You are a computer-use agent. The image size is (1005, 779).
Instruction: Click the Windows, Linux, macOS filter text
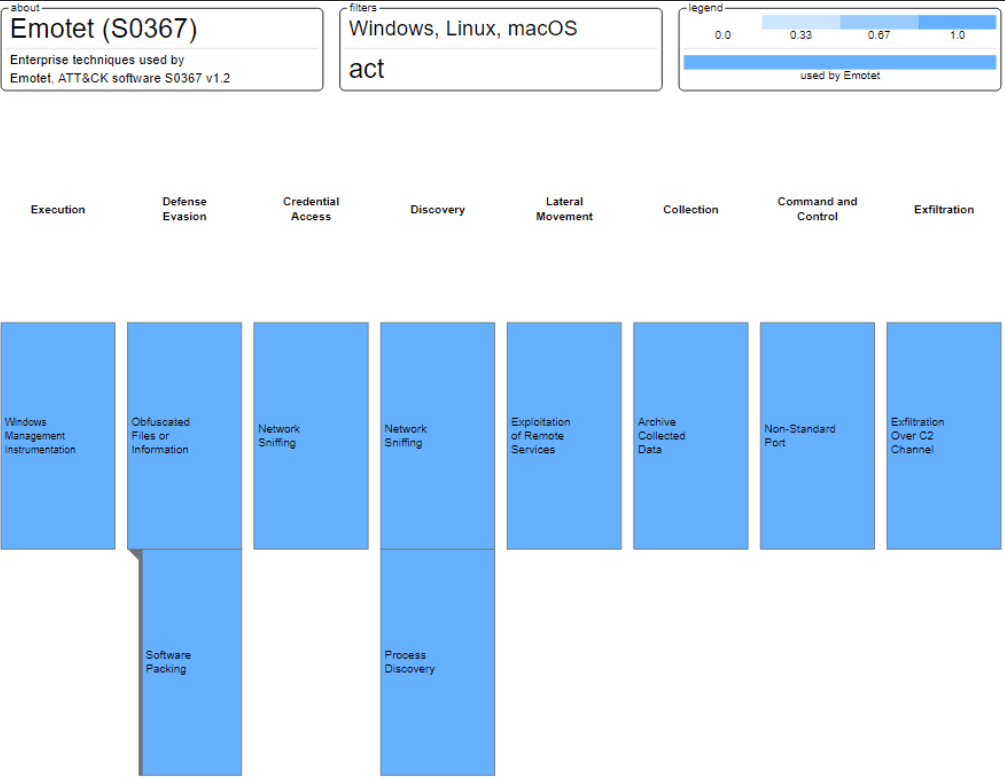tap(462, 28)
